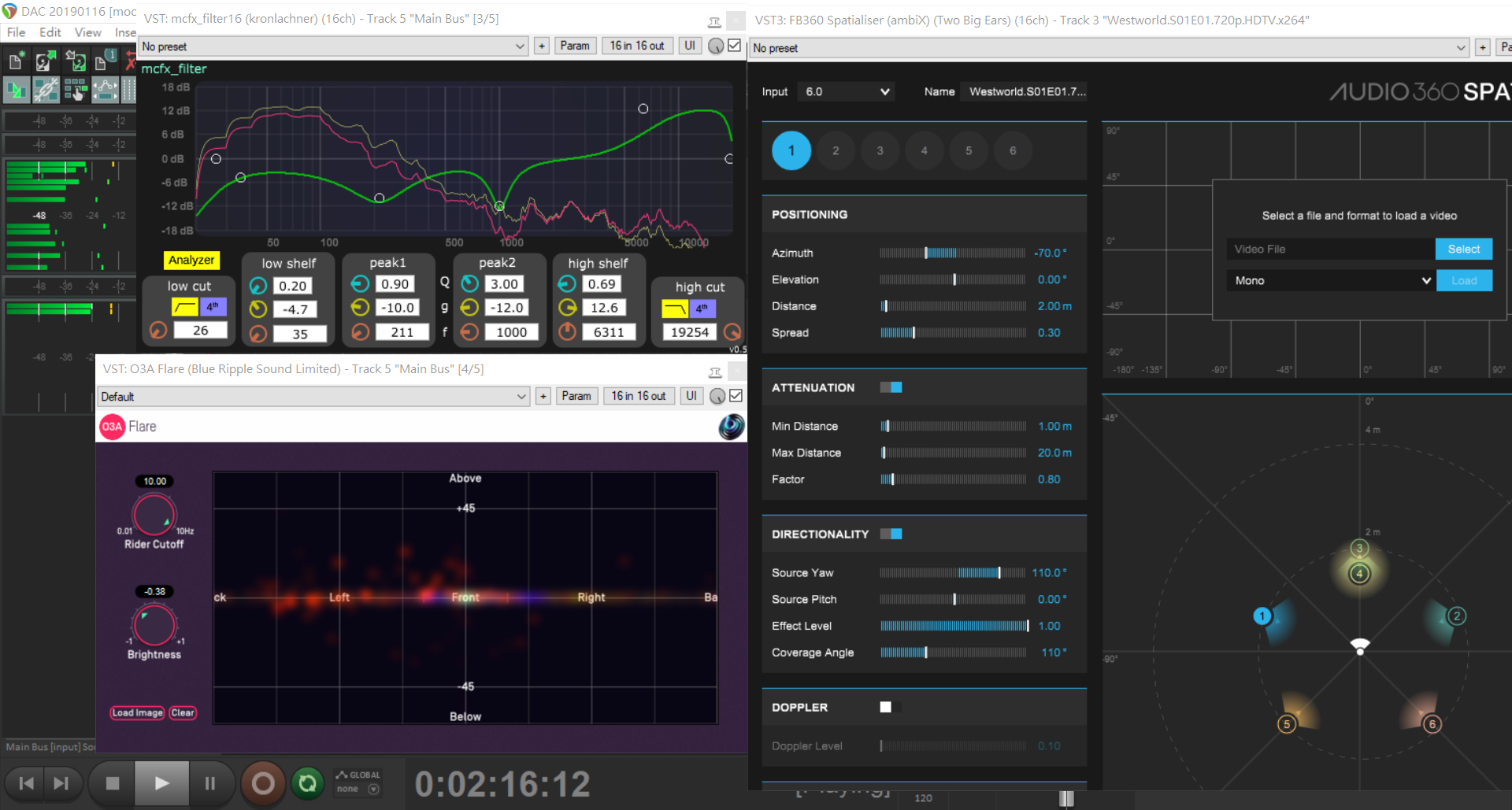Open the mcfx_filter No preset dropdown
Viewport: 1512px width, 810px height.
[333, 46]
